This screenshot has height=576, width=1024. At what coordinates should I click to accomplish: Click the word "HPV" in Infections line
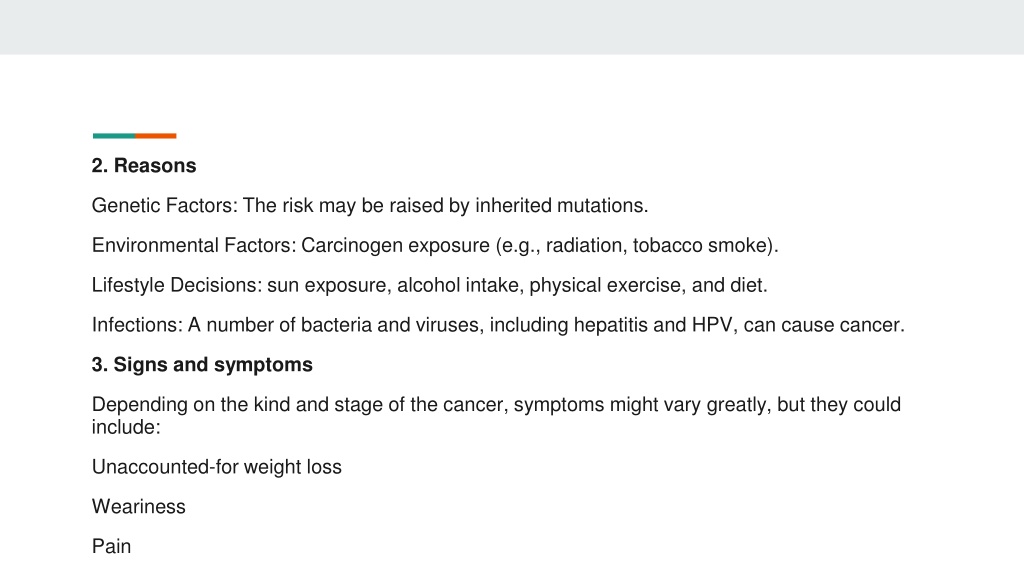(712, 325)
